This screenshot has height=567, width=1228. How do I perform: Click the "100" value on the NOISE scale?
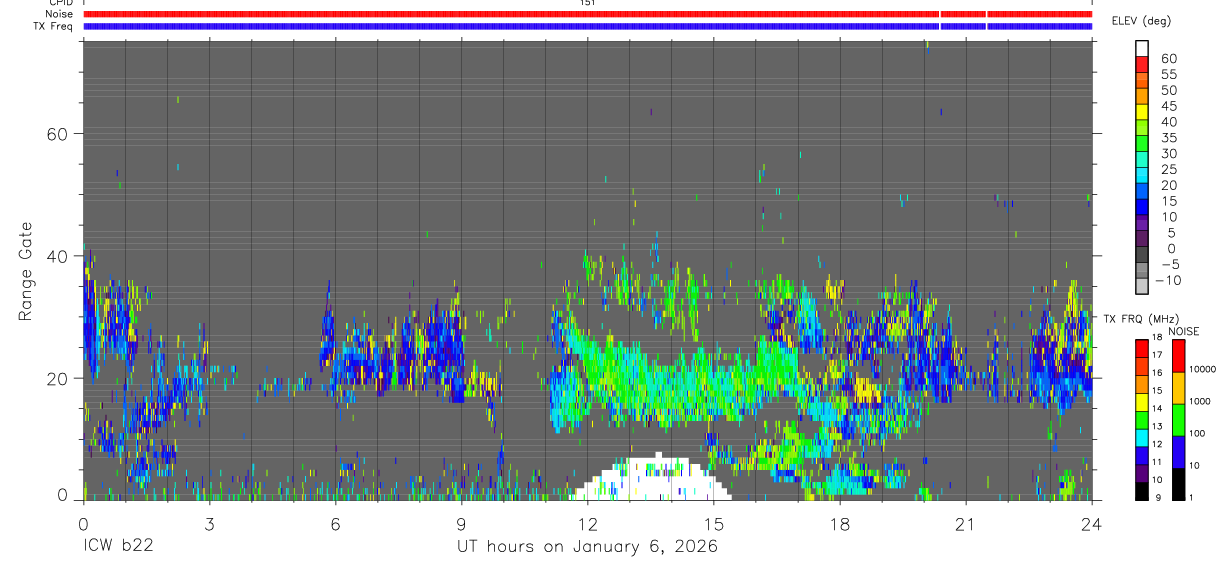[x=1198, y=433]
